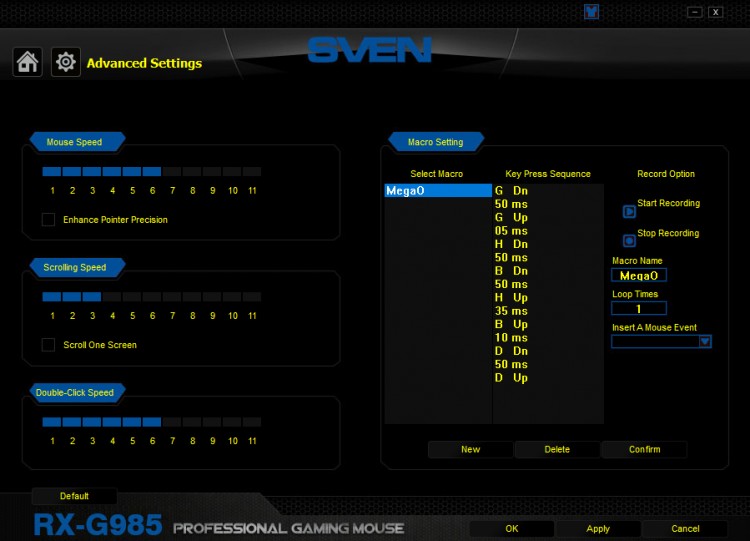Open the Insert A Mouse Event dropdown
This screenshot has width=750, height=541.
pos(661,342)
